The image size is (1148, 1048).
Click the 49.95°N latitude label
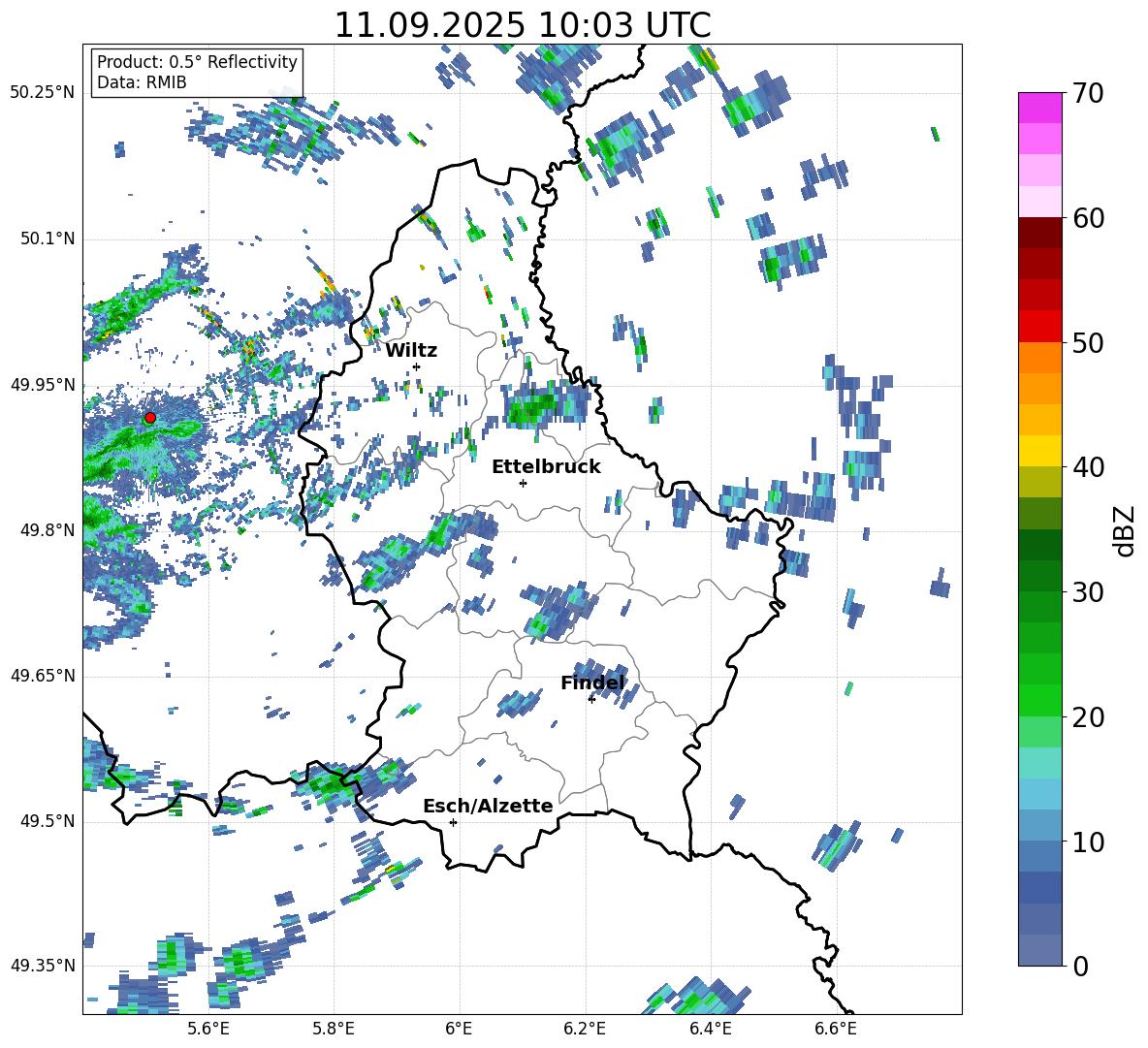coord(43,385)
